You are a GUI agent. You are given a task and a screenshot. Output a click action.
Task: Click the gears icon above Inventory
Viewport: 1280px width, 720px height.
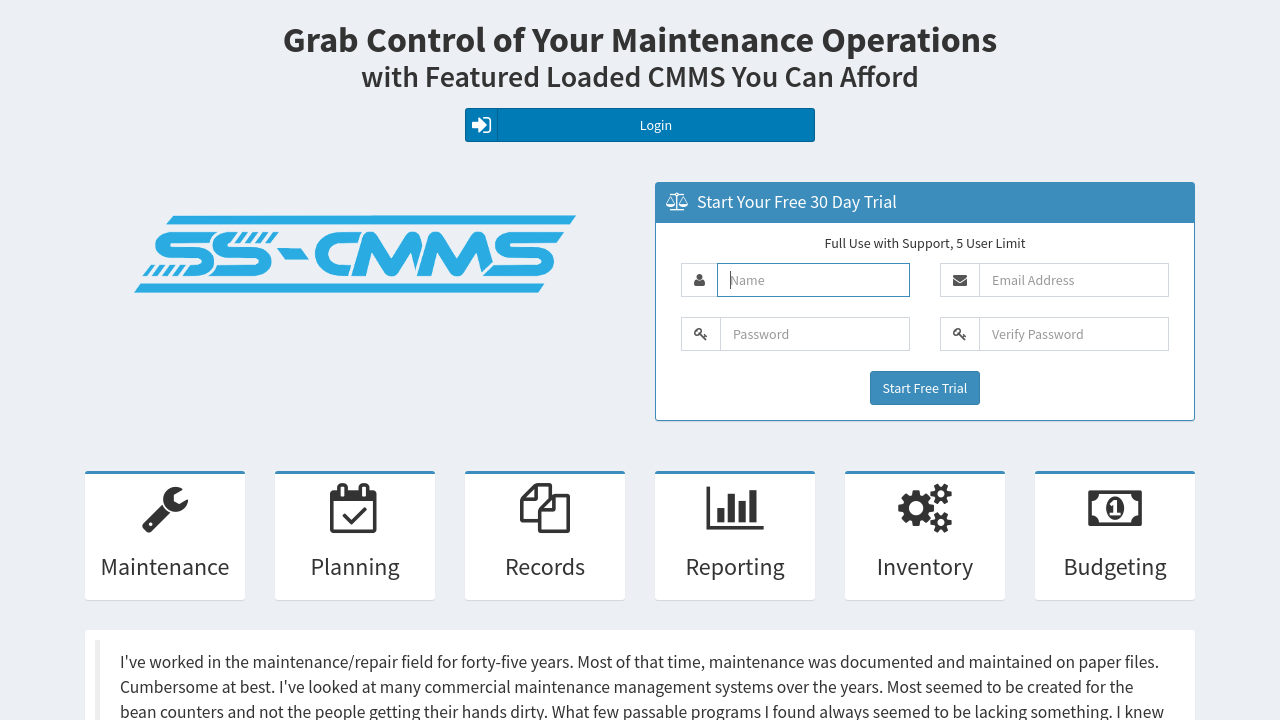925,508
